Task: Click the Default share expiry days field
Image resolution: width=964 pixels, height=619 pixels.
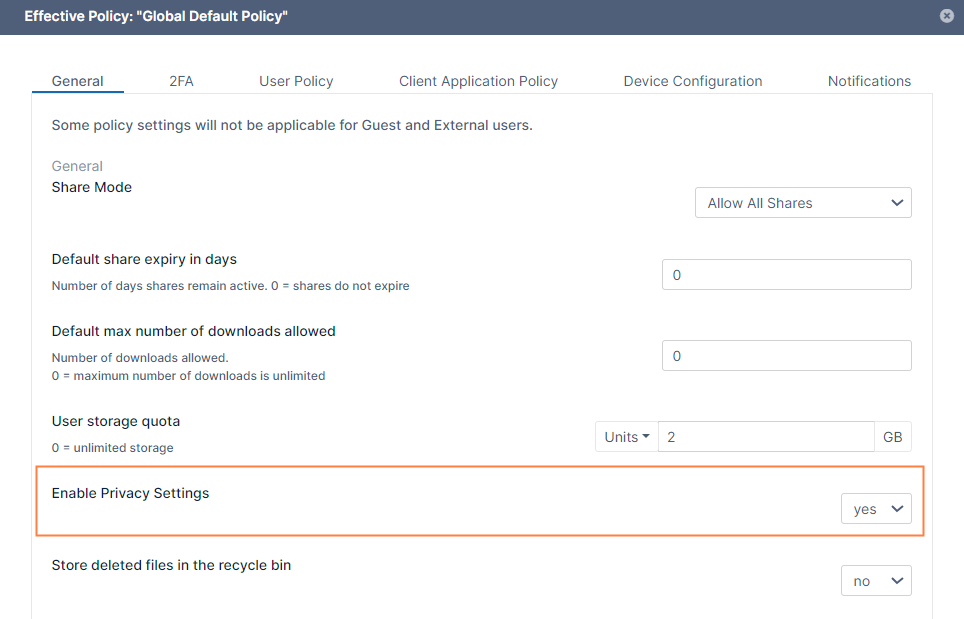Action: [x=786, y=275]
